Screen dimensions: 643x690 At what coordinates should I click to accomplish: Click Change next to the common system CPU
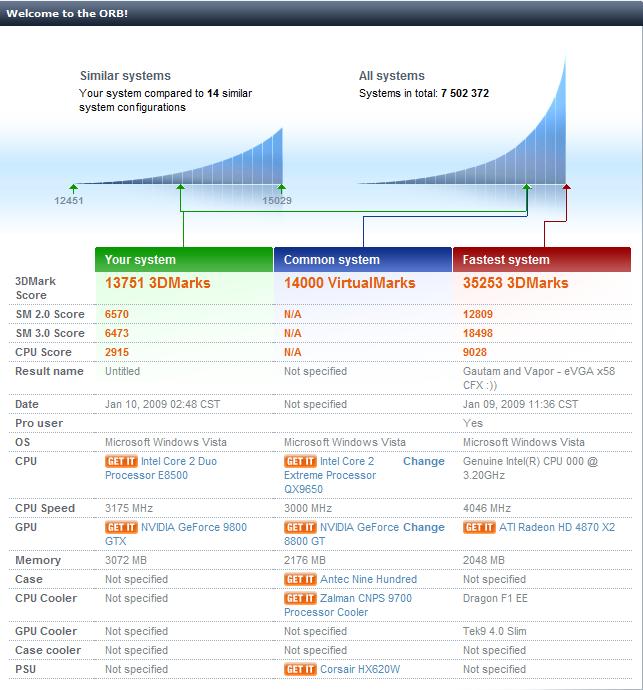(424, 461)
